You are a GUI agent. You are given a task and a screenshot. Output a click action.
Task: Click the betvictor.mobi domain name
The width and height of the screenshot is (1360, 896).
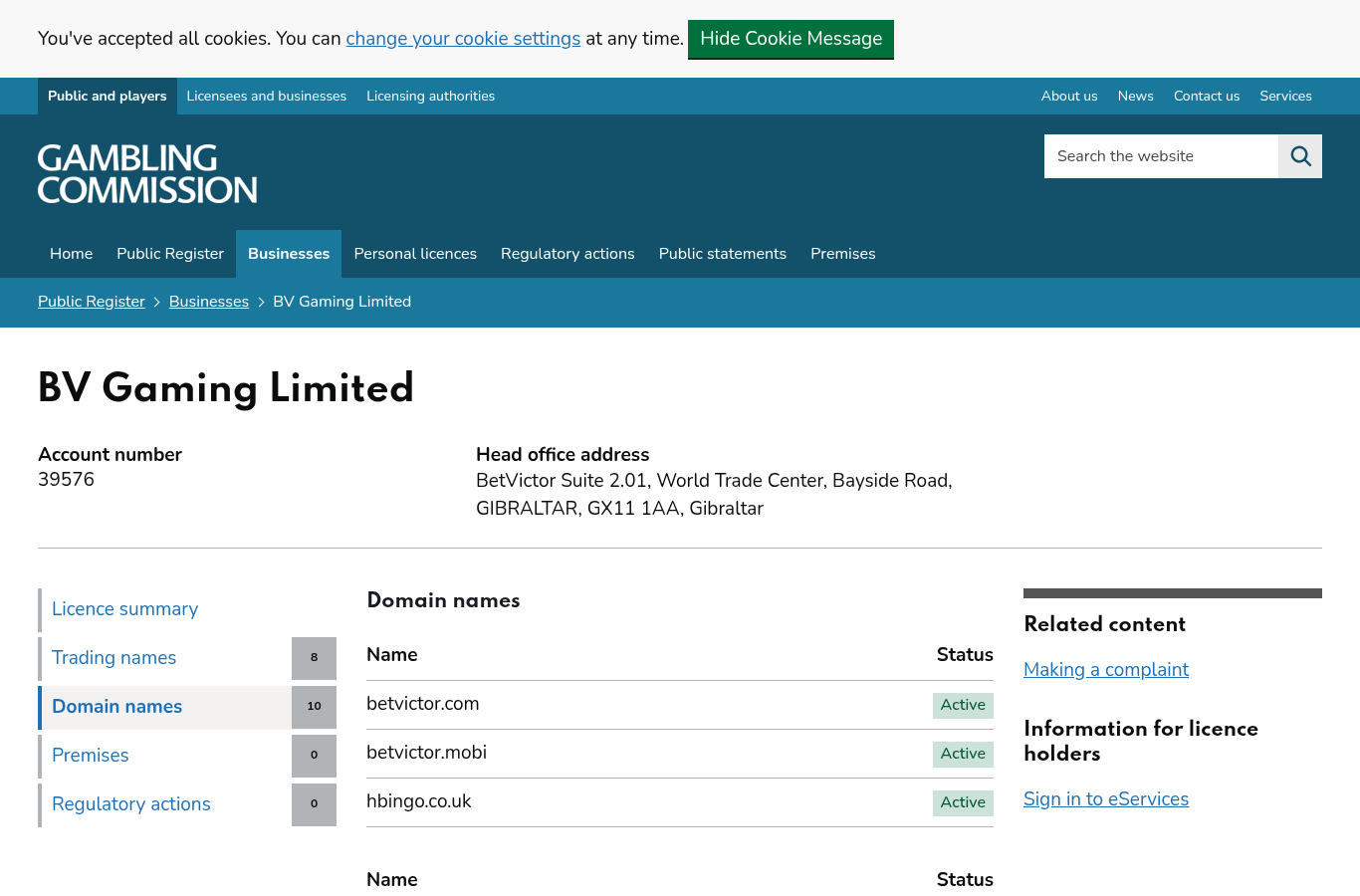tap(426, 753)
